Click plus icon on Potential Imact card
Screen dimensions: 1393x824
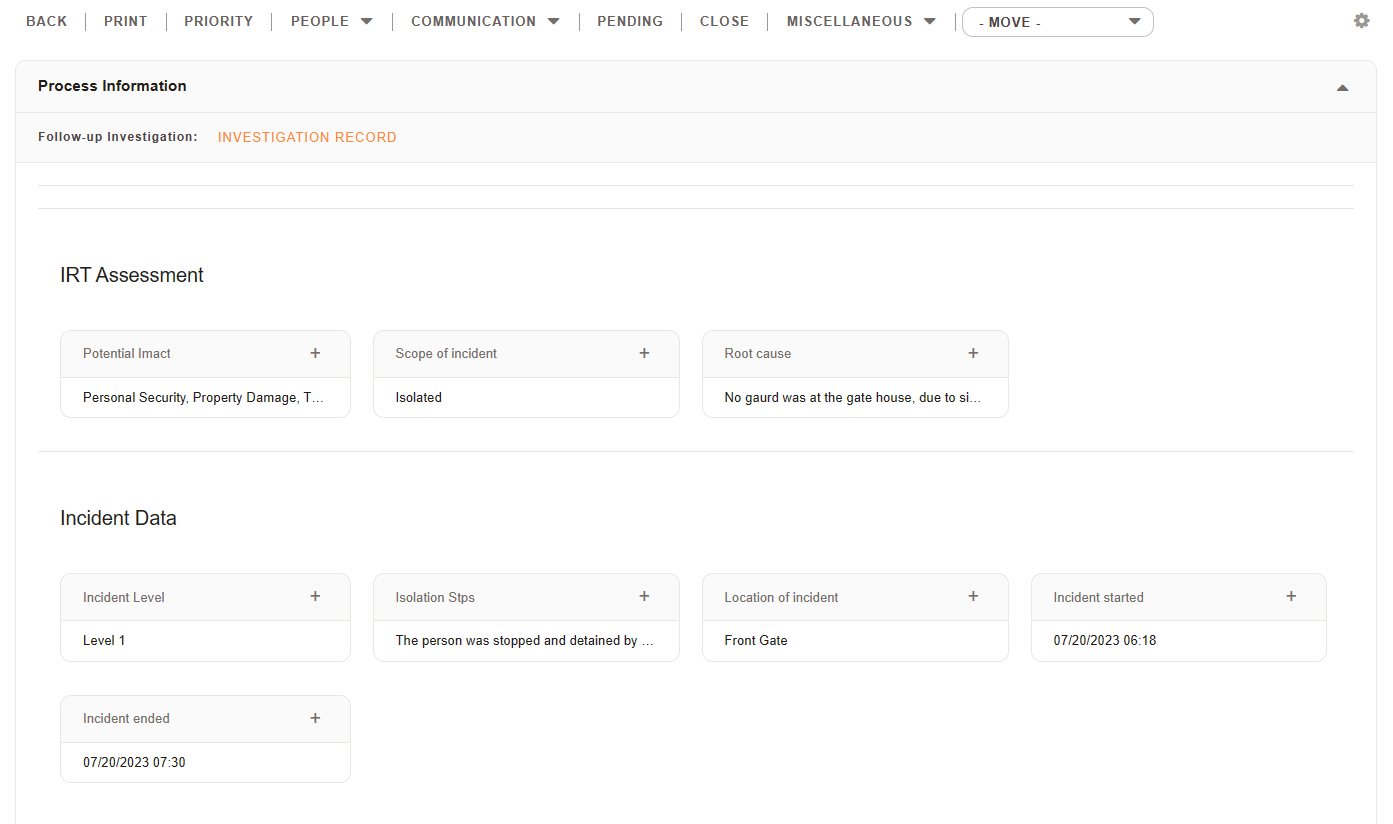[x=315, y=353]
